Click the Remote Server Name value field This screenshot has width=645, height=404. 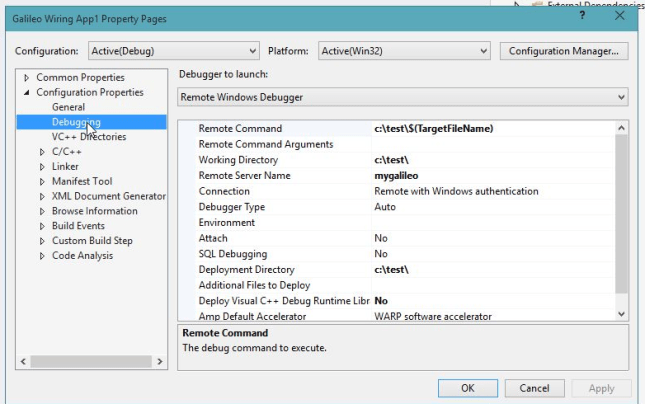[490, 175]
